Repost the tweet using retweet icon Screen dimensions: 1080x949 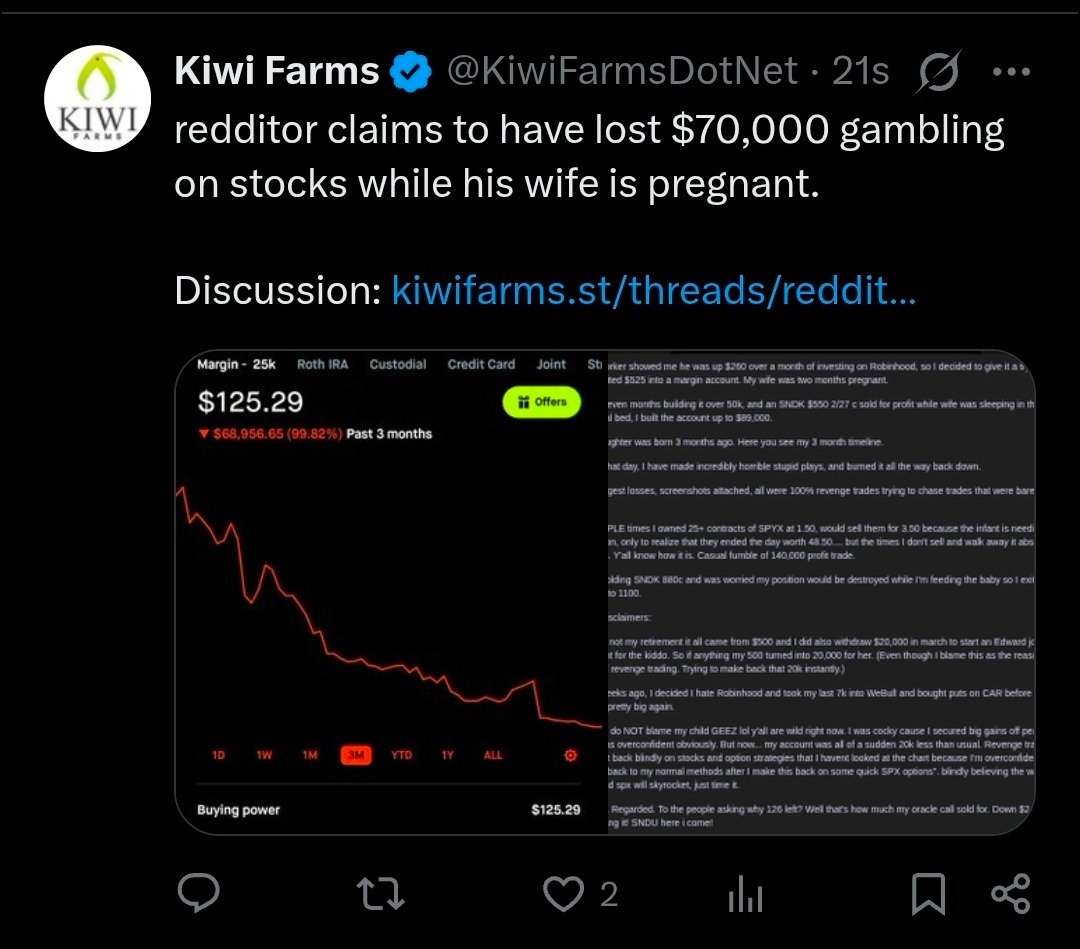tap(381, 893)
